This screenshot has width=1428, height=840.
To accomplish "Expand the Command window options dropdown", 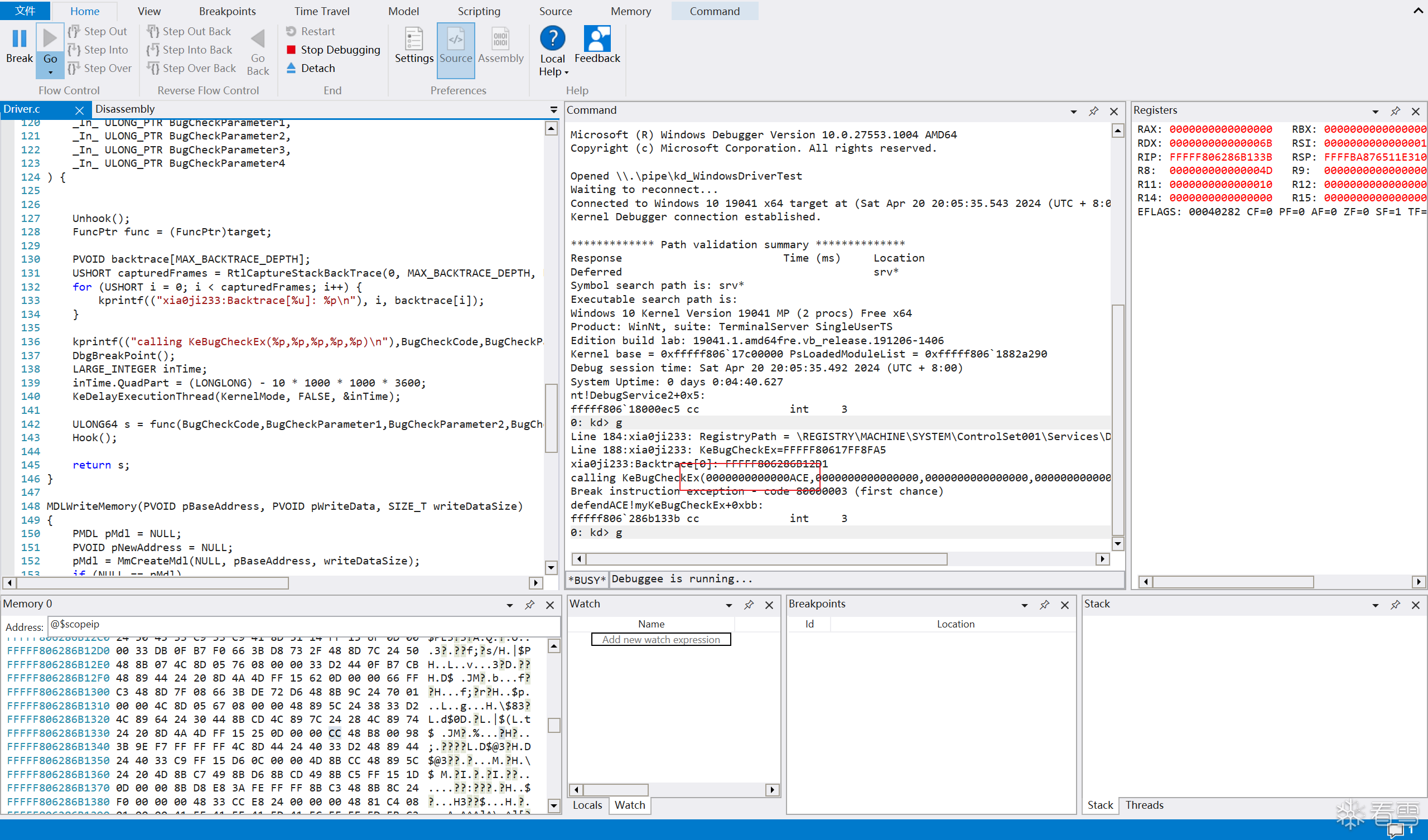I will click(x=1073, y=112).
